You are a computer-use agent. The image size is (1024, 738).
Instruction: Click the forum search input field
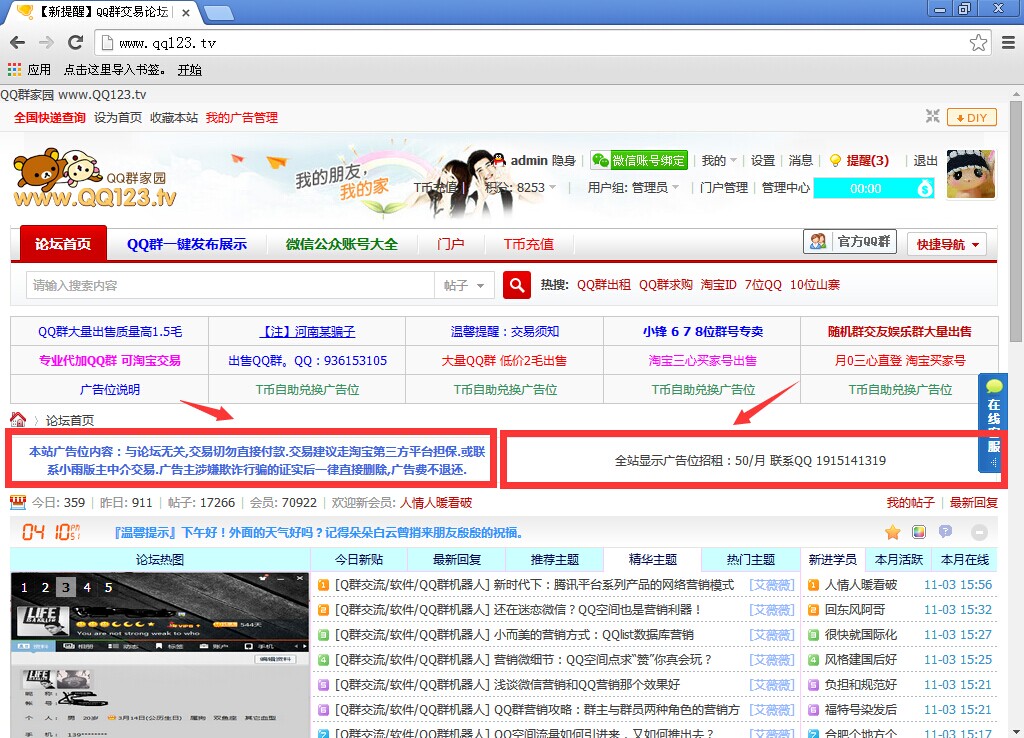pyautogui.click(x=230, y=285)
